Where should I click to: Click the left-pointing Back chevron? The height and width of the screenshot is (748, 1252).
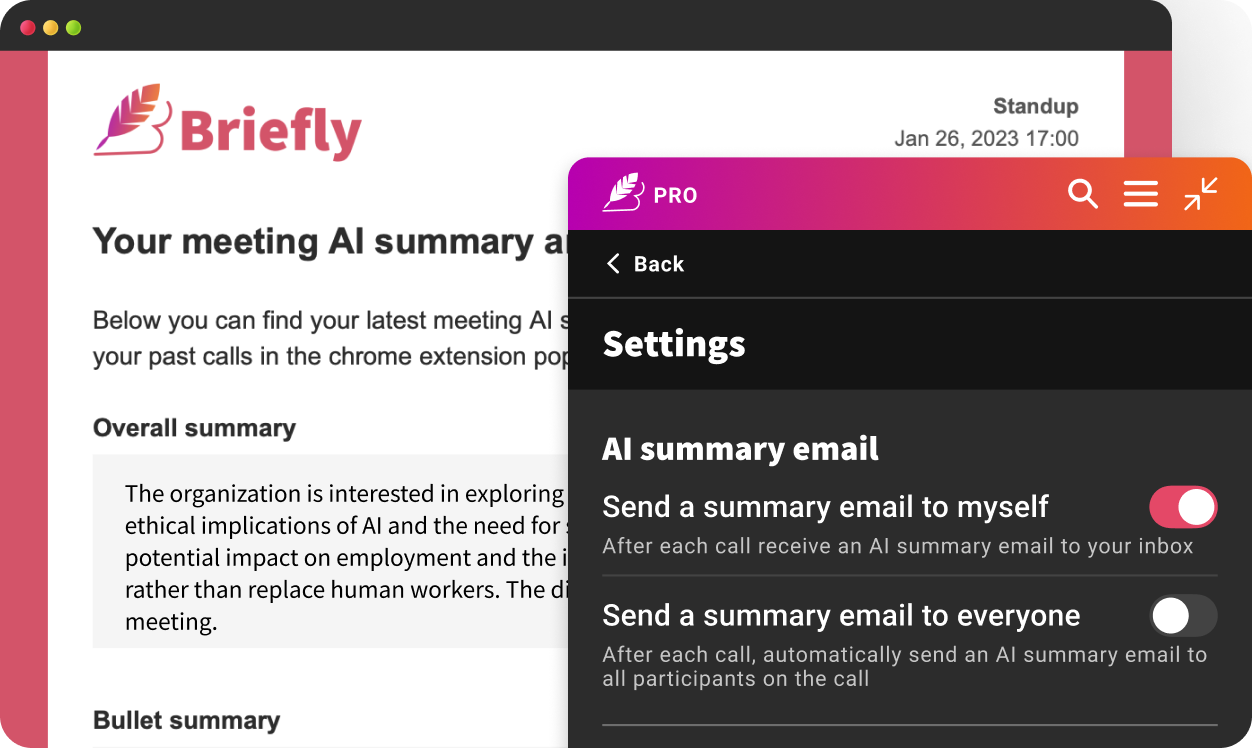tap(612, 263)
